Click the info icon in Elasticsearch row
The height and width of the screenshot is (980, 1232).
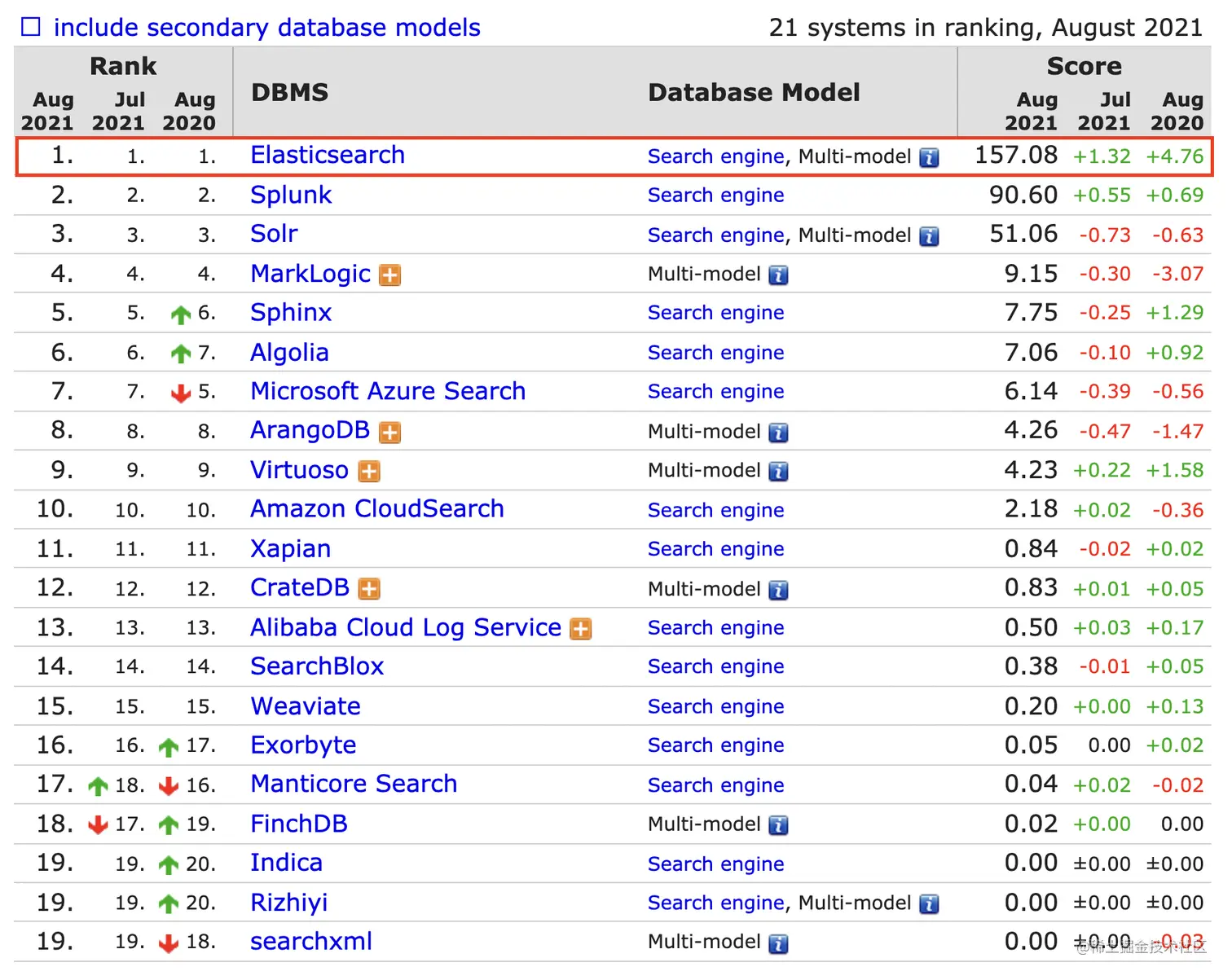click(x=929, y=158)
